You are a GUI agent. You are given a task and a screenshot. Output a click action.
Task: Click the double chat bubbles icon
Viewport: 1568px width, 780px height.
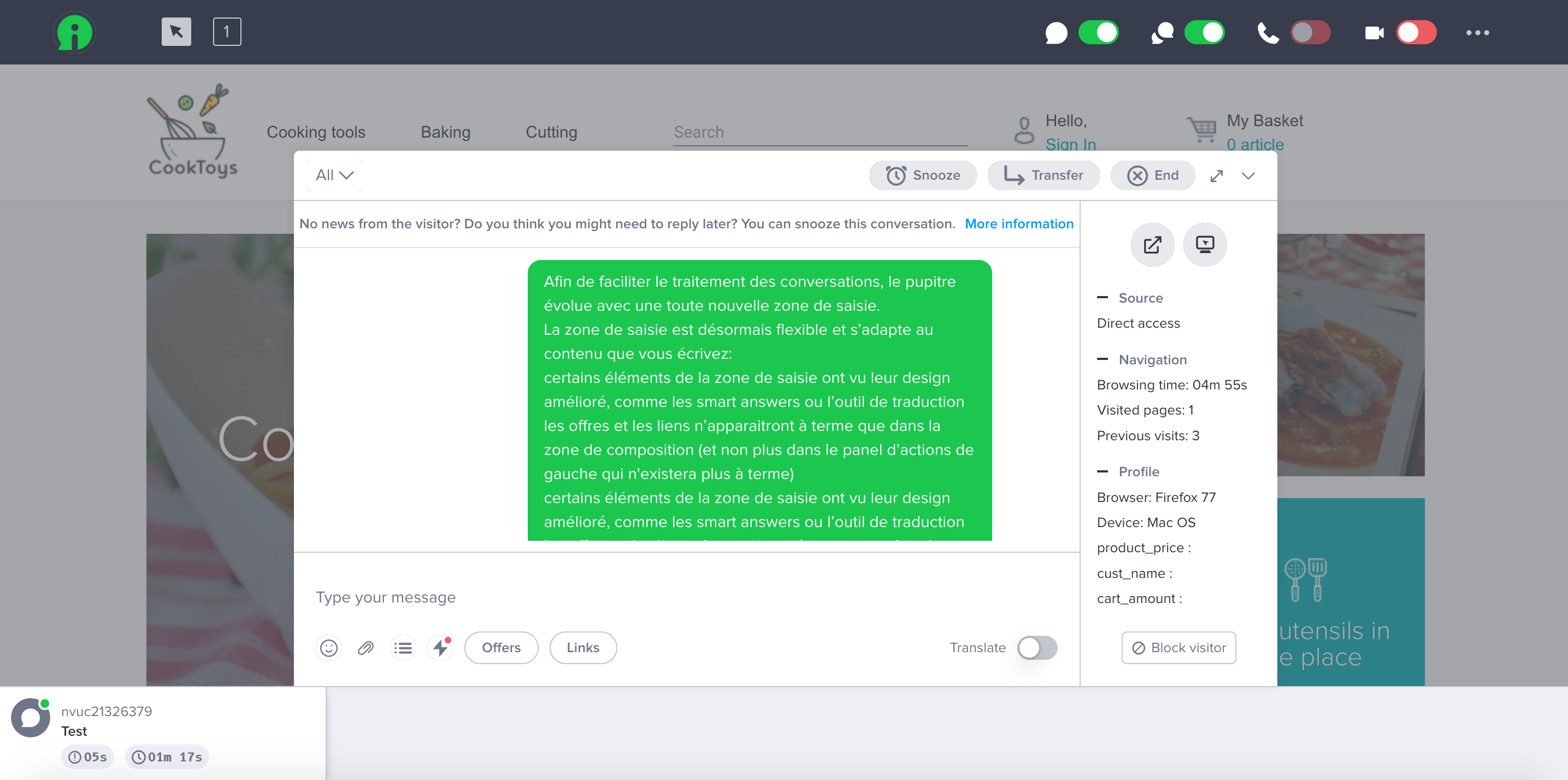click(x=1162, y=33)
